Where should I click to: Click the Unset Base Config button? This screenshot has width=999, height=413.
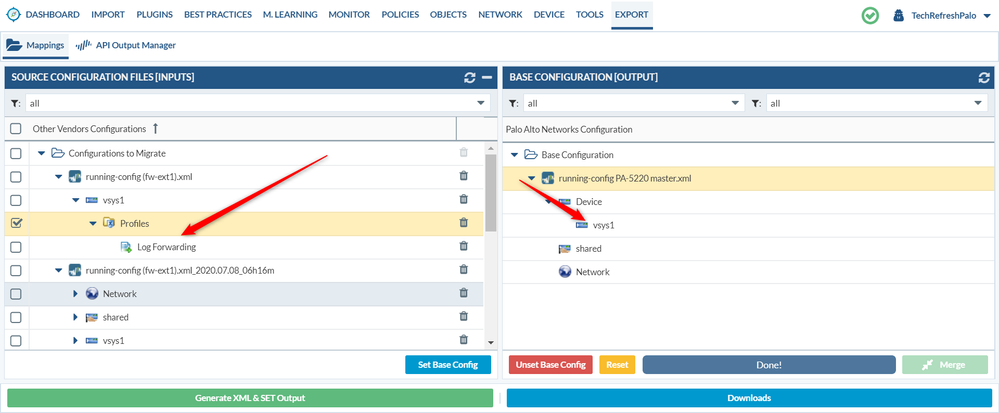point(550,365)
